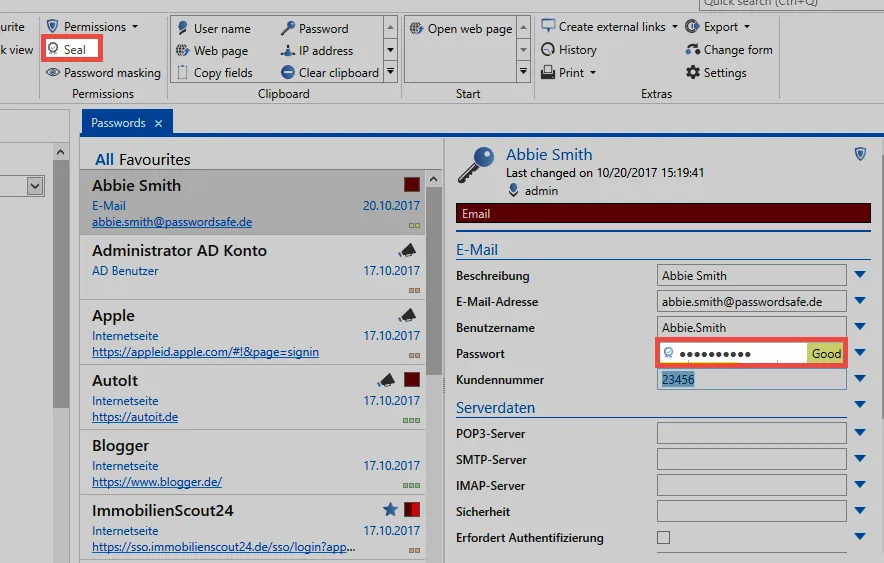
Task: Click the shield icon beside Abbie Smith header
Action: coord(860,154)
